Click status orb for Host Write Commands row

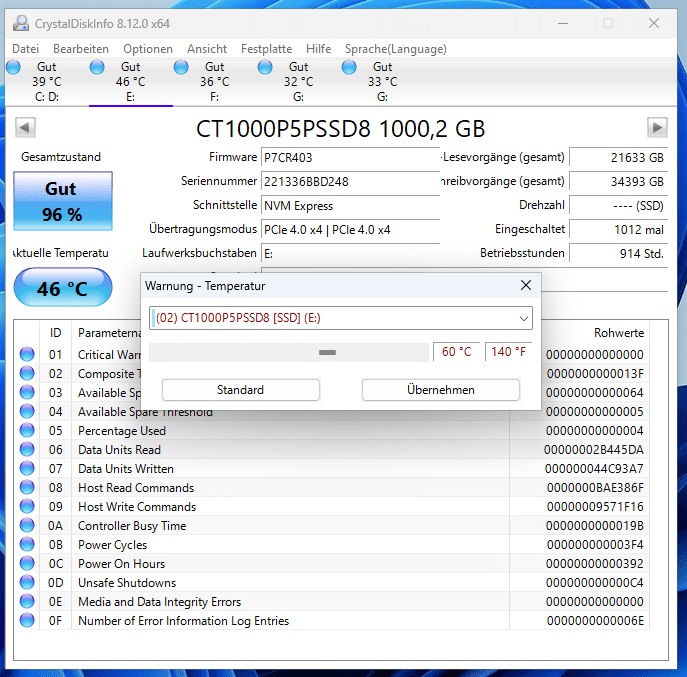click(27, 506)
